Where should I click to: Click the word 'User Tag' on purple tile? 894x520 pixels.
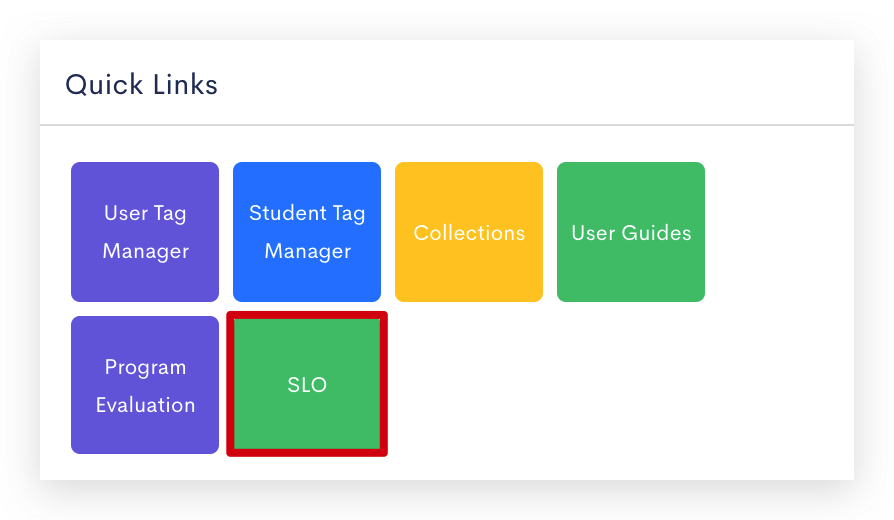click(145, 213)
